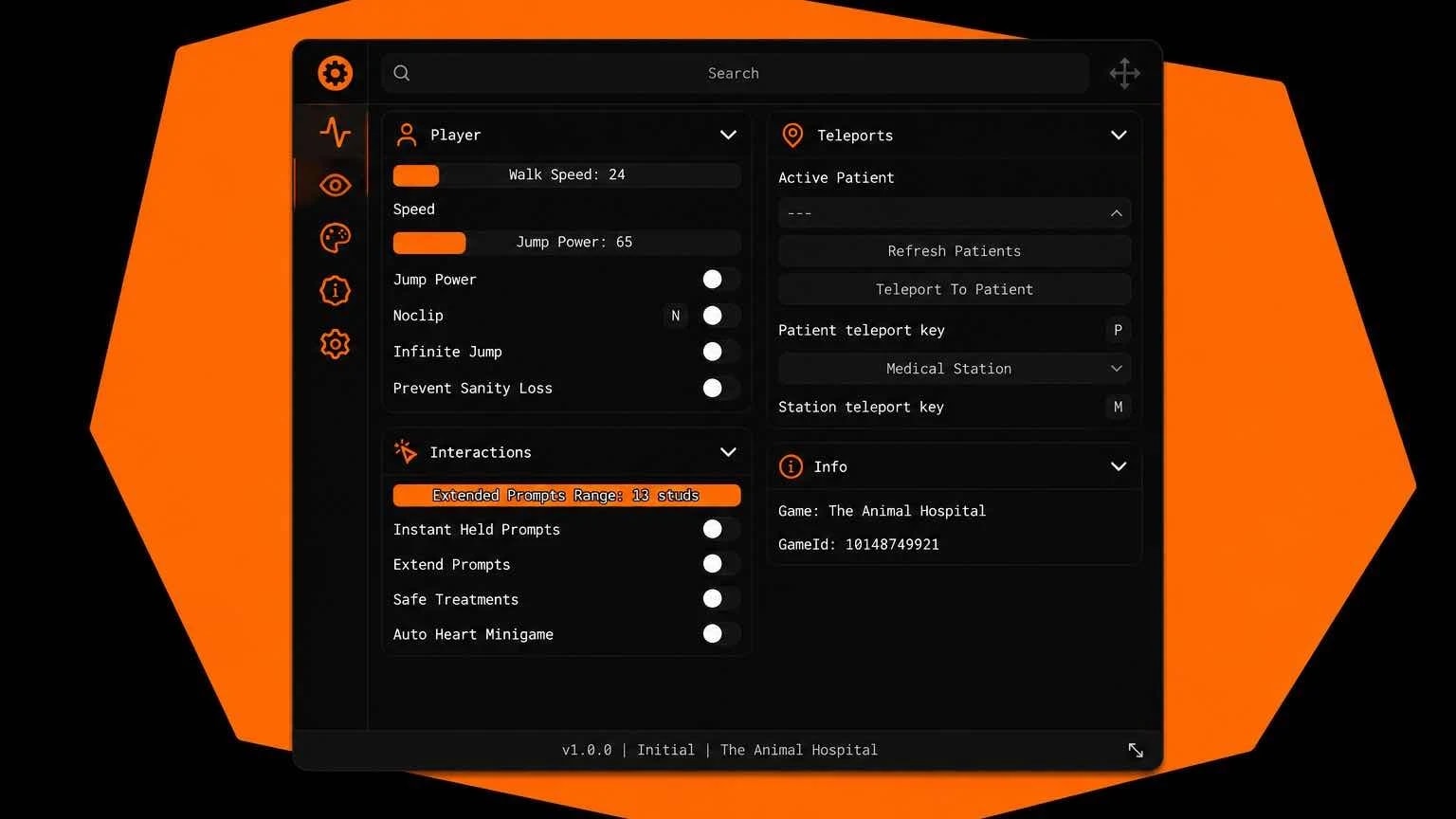Open the settings gear sidebar tab

click(x=335, y=343)
